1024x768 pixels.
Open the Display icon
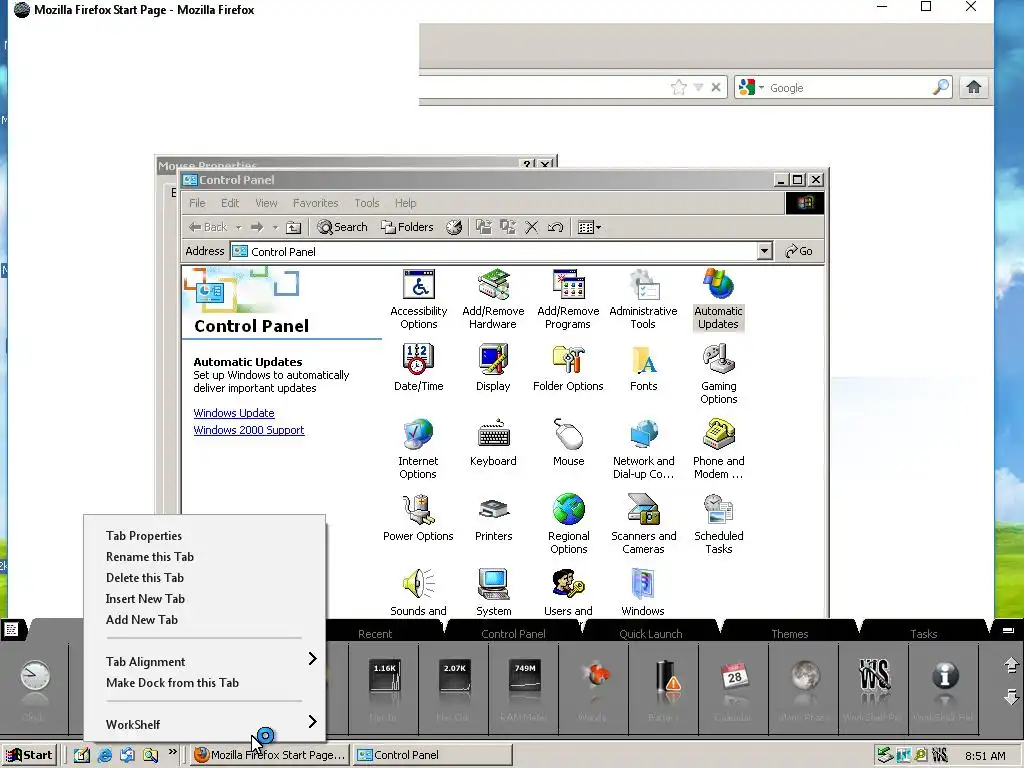click(493, 368)
